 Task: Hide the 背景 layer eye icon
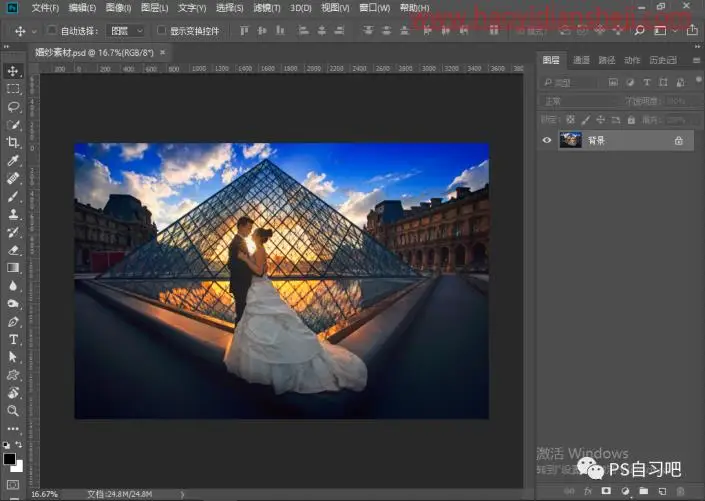[547, 140]
